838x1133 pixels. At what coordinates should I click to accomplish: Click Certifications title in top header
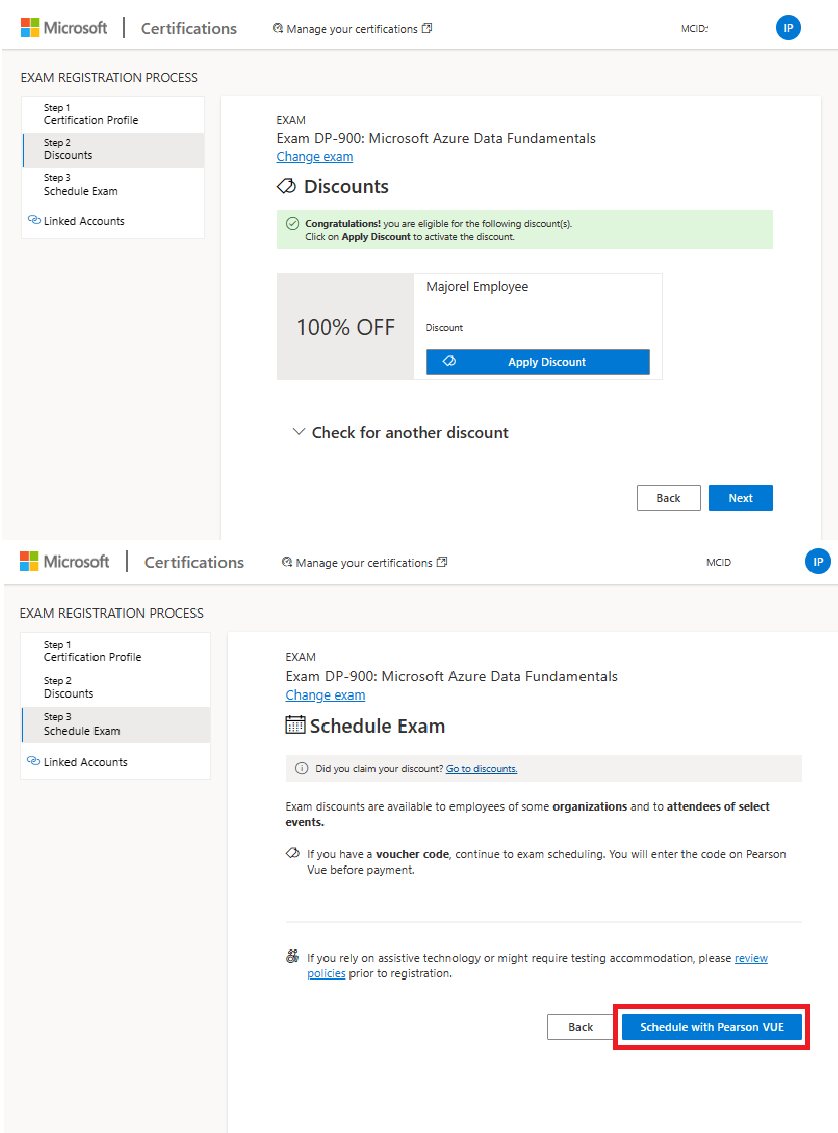[189, 28]
